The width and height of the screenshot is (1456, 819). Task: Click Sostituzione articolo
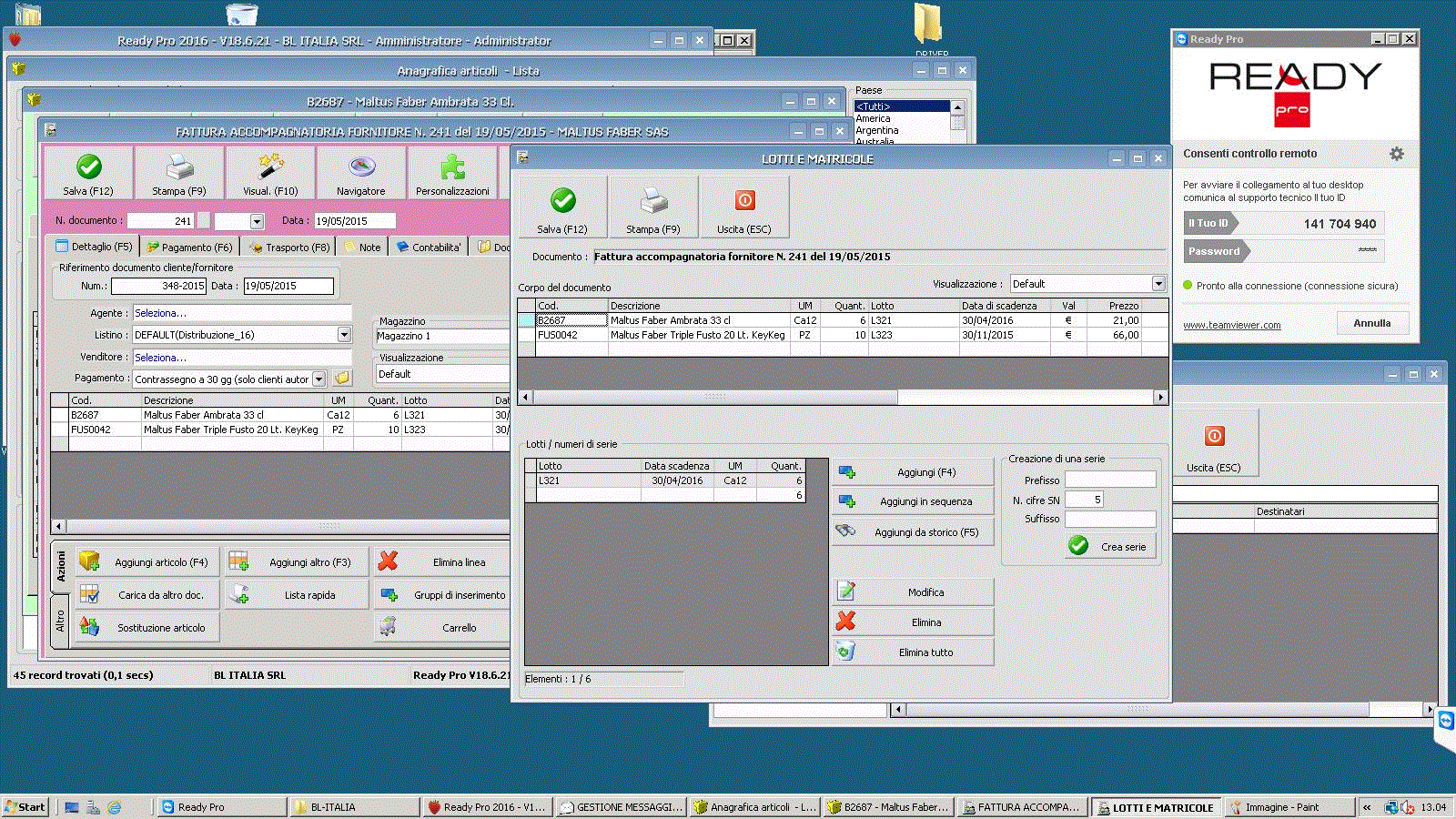click(x=147, y=627)
